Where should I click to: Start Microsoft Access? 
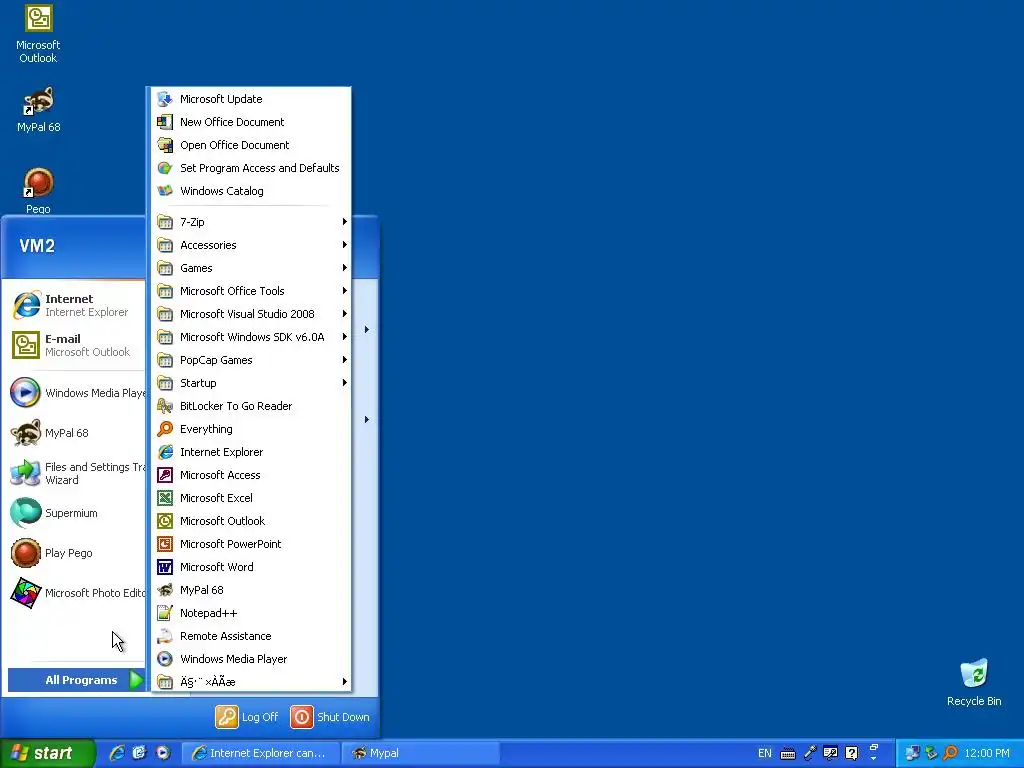click(x=249, y=475)
